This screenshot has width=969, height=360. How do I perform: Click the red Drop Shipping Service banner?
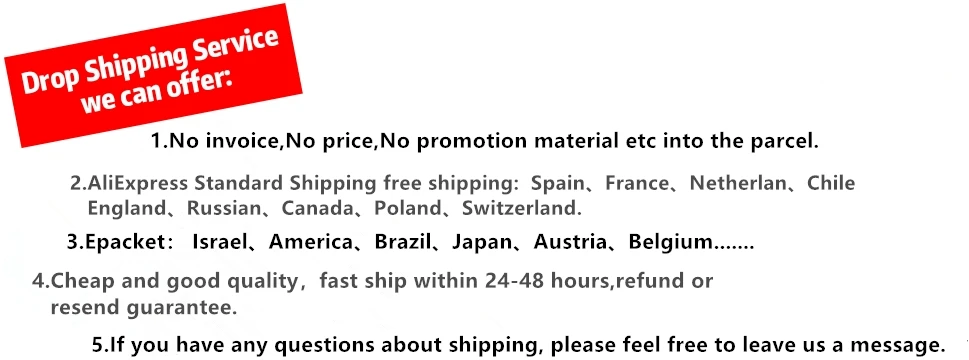(153, 75)
